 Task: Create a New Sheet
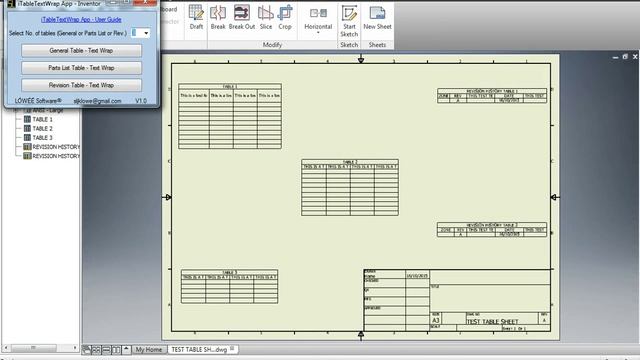click(377, 18)
